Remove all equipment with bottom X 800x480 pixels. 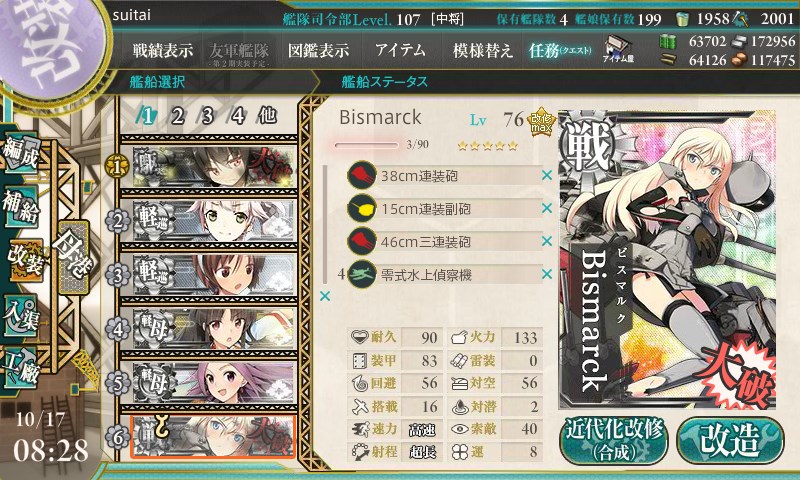click(x=324, y=296)
